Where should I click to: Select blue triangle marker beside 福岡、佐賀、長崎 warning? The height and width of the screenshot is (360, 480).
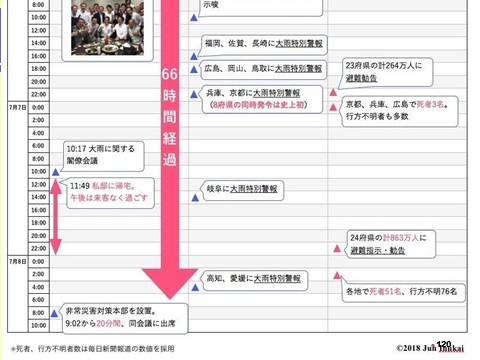click(194, 56)
